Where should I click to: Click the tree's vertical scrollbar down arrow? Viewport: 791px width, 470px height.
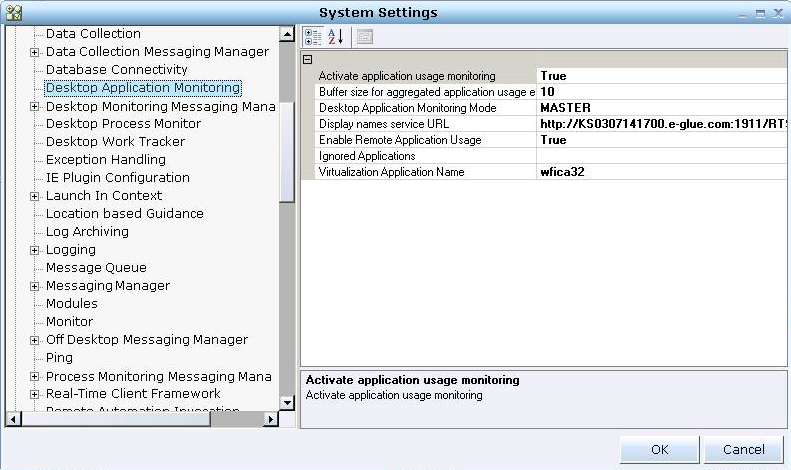click(x=287, y=402)
